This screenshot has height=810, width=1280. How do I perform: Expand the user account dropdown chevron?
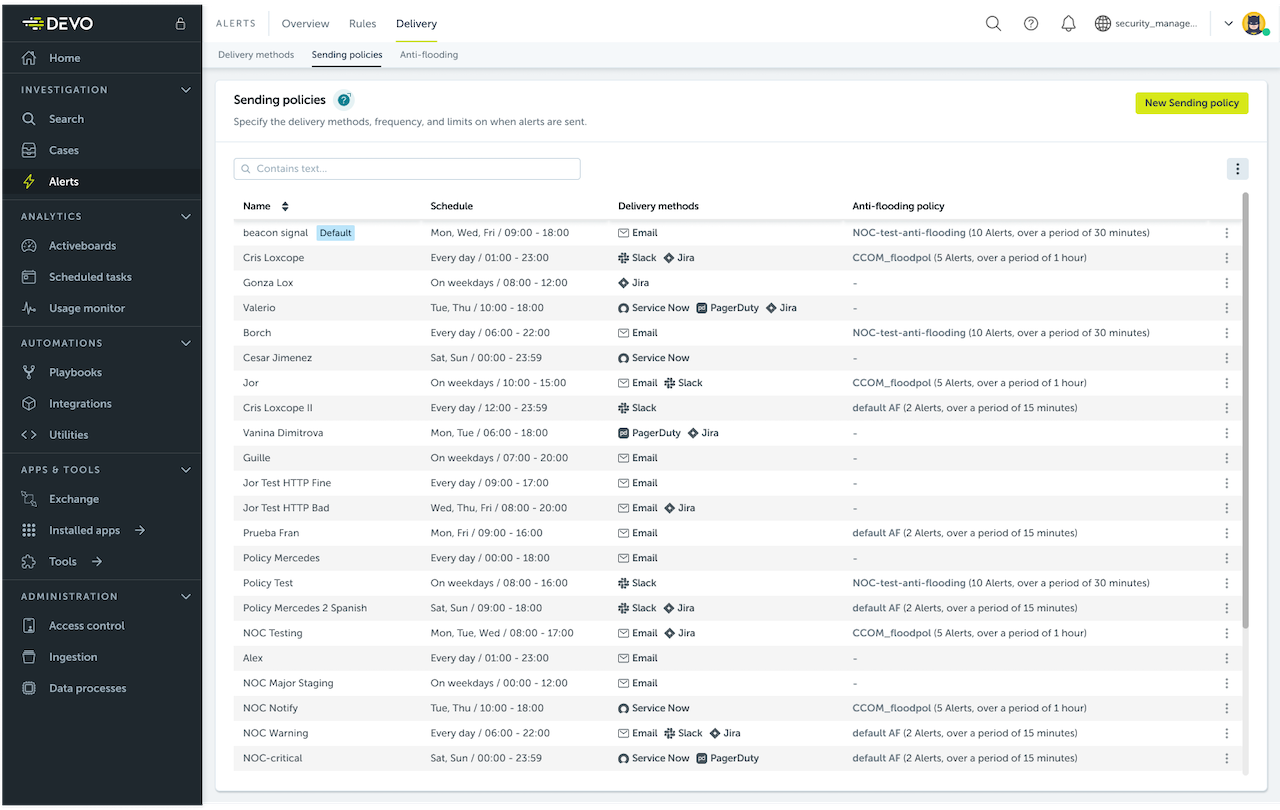click(1228, 22)
